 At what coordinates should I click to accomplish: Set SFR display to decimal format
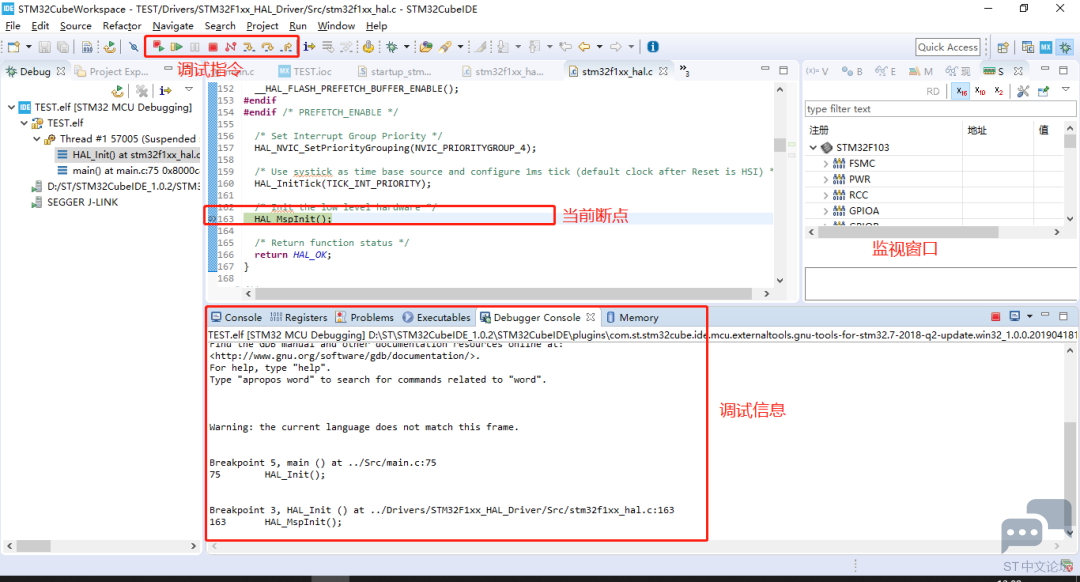pos(980,91)
